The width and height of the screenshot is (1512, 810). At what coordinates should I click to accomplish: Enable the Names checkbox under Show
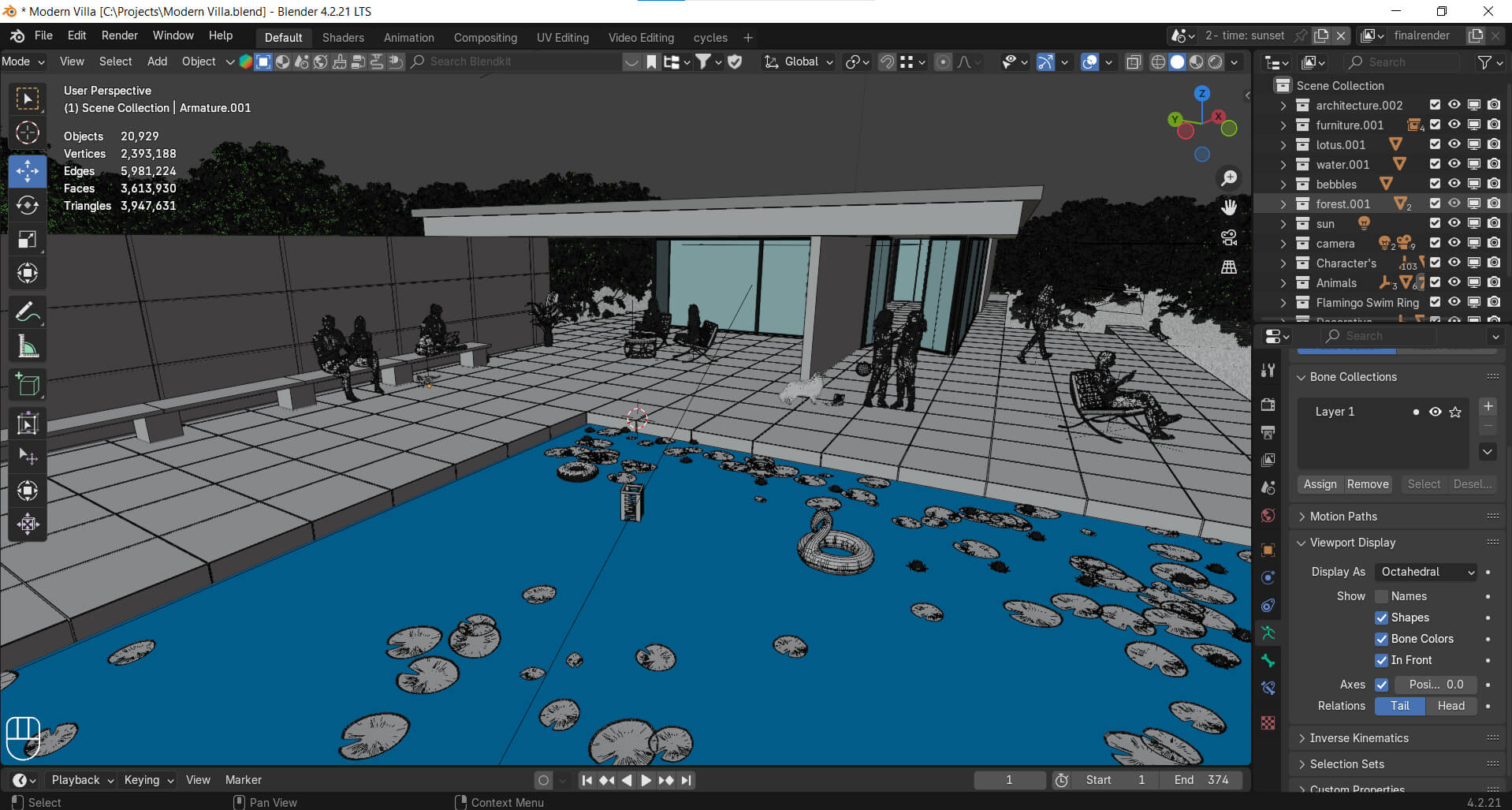(x=1381, y=596)
